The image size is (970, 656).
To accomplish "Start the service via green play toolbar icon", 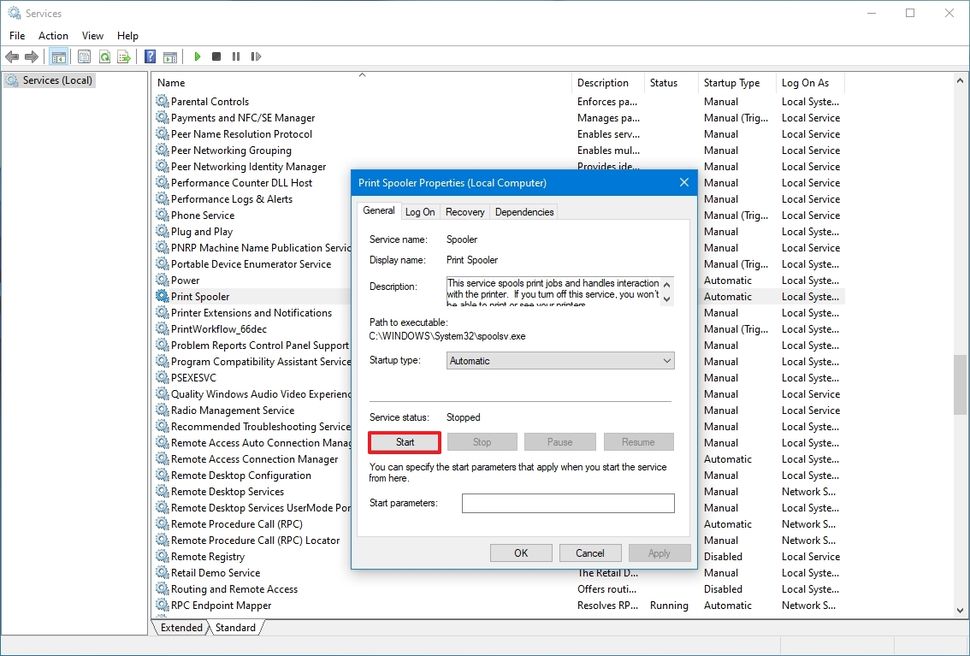I will [198, 57].
